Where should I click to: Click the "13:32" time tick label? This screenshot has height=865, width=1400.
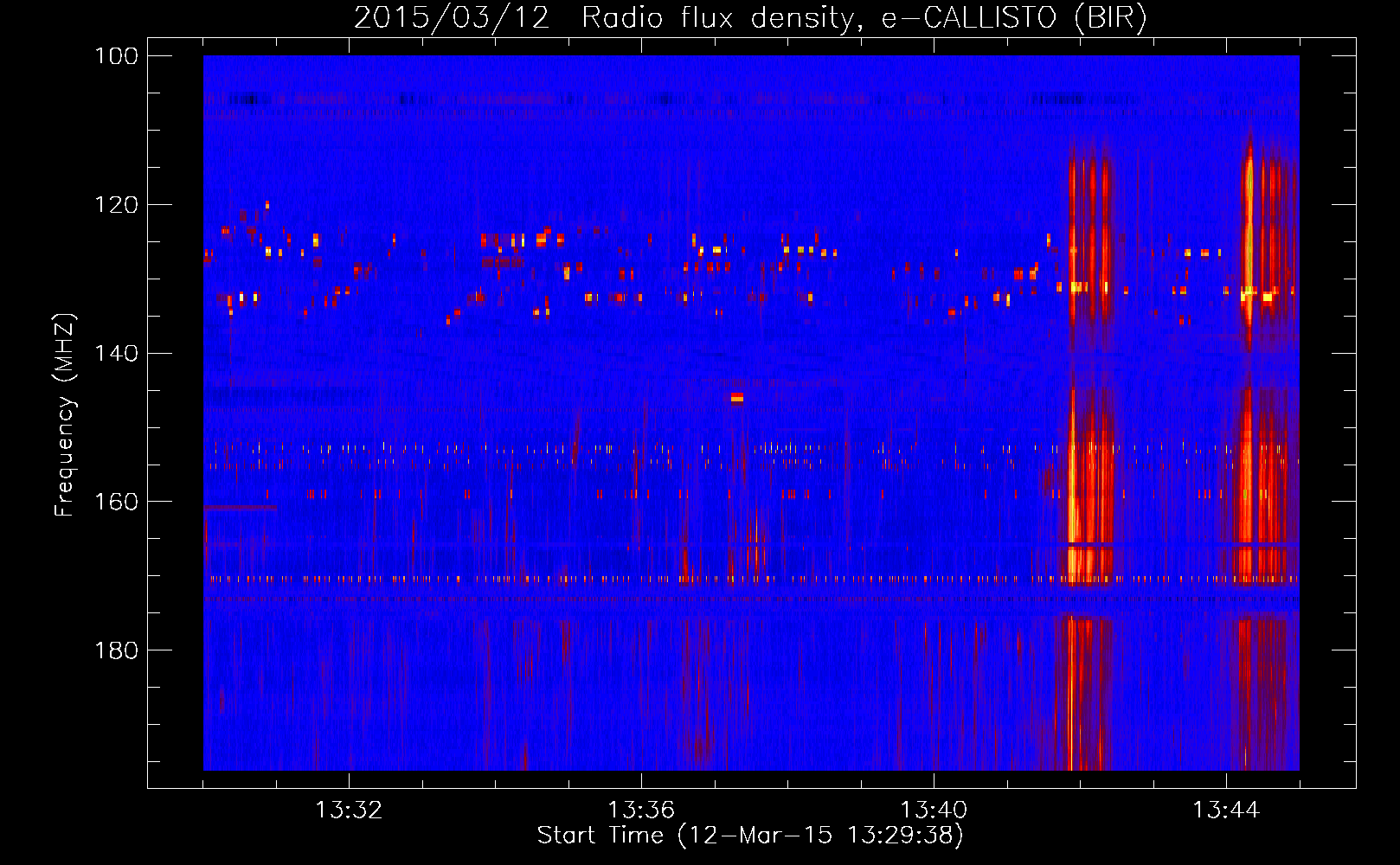349,811
